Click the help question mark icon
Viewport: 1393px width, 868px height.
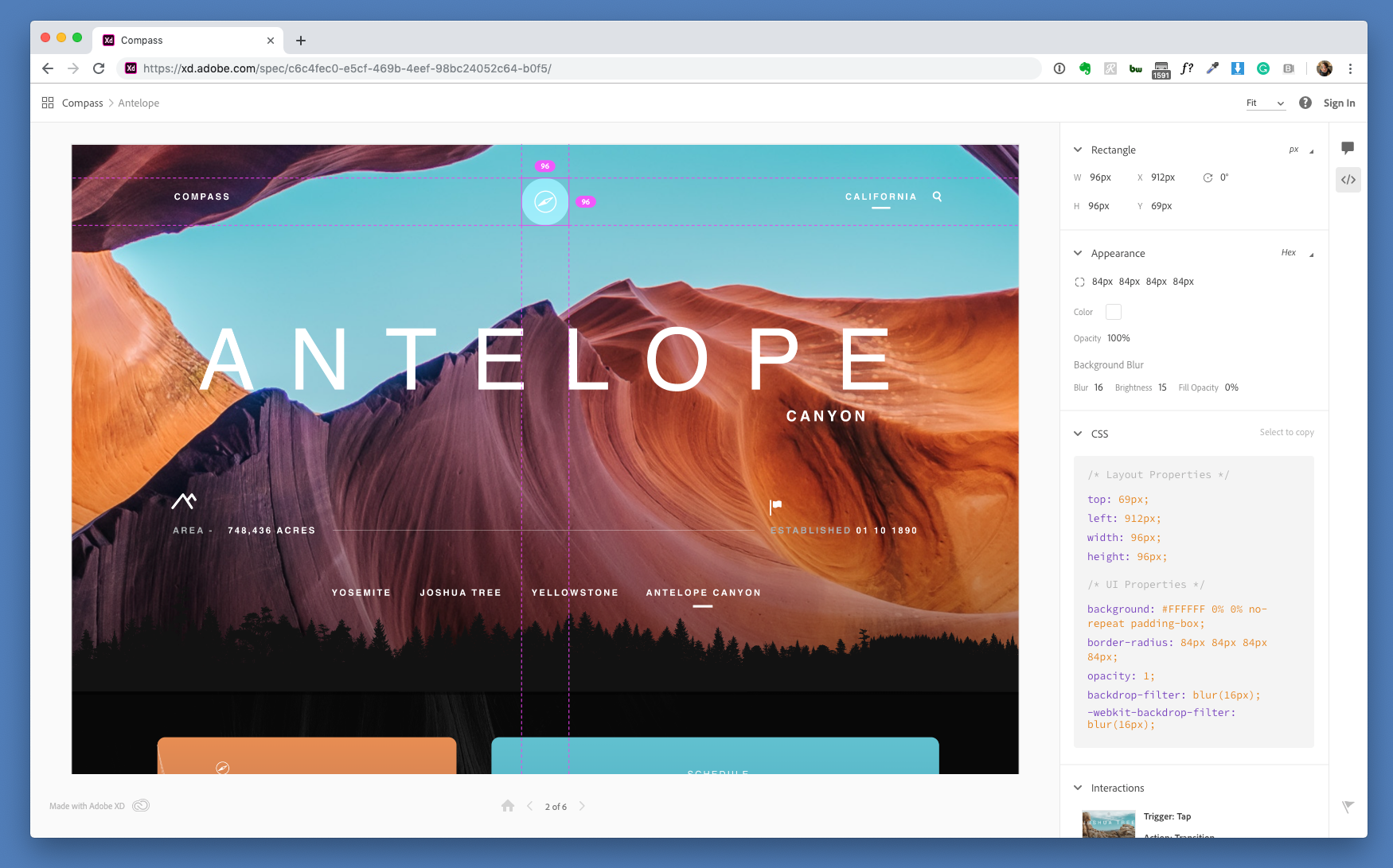[x=1305, y=103]
